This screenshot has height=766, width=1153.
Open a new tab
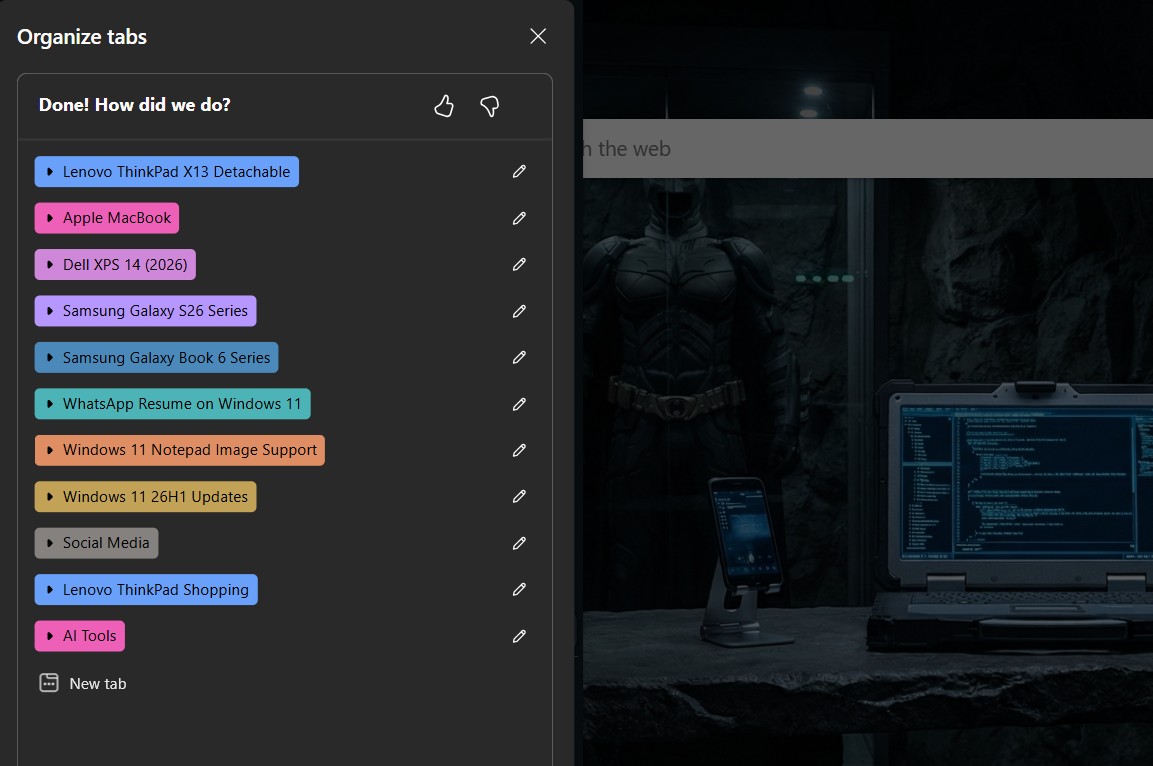tap(82, 683)
